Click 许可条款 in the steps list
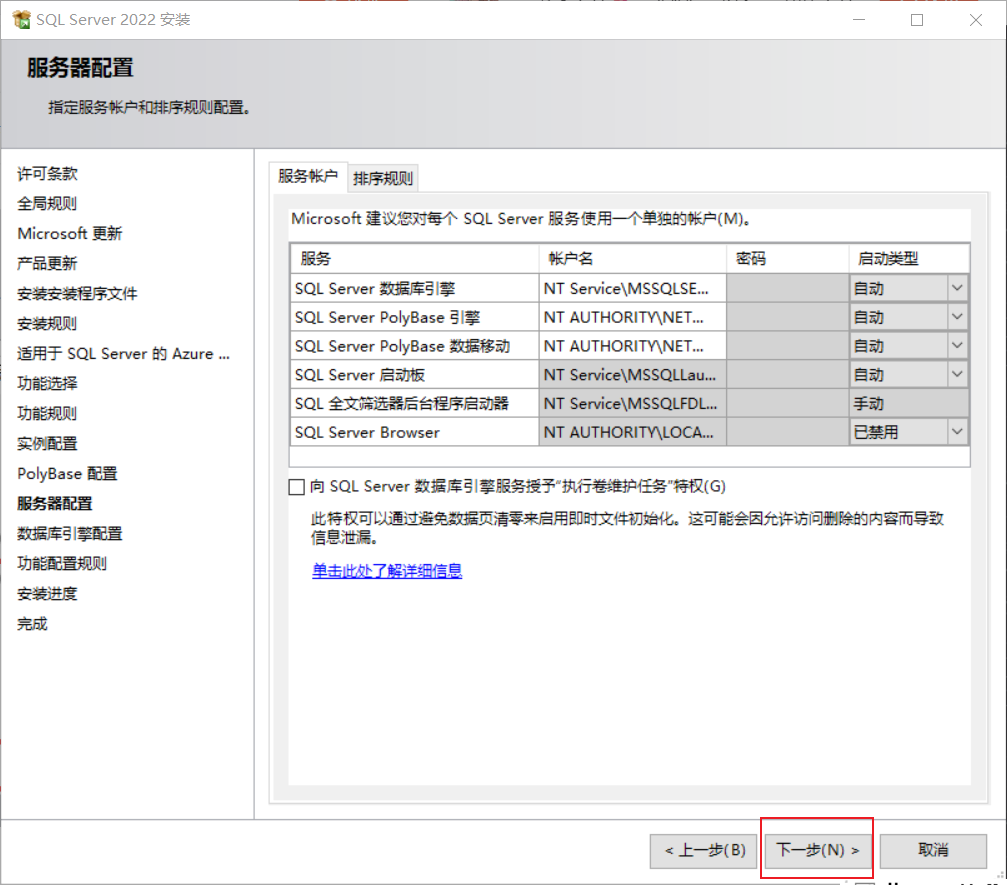This screenshot has height=885, width=1007. pyautogui.click(x=47, y=173)
